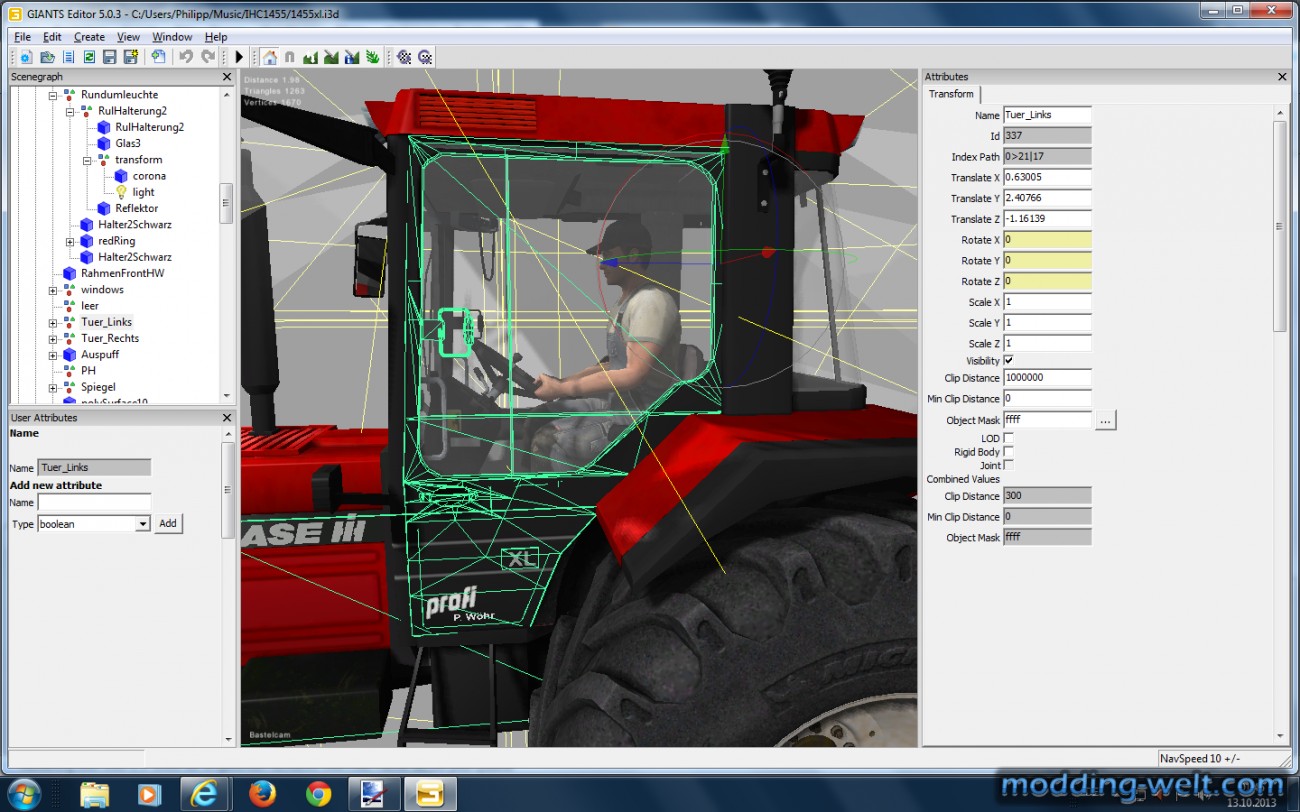Expand the Tuer_Links tree node
The image size is (1300, 812).
[53, 322]
